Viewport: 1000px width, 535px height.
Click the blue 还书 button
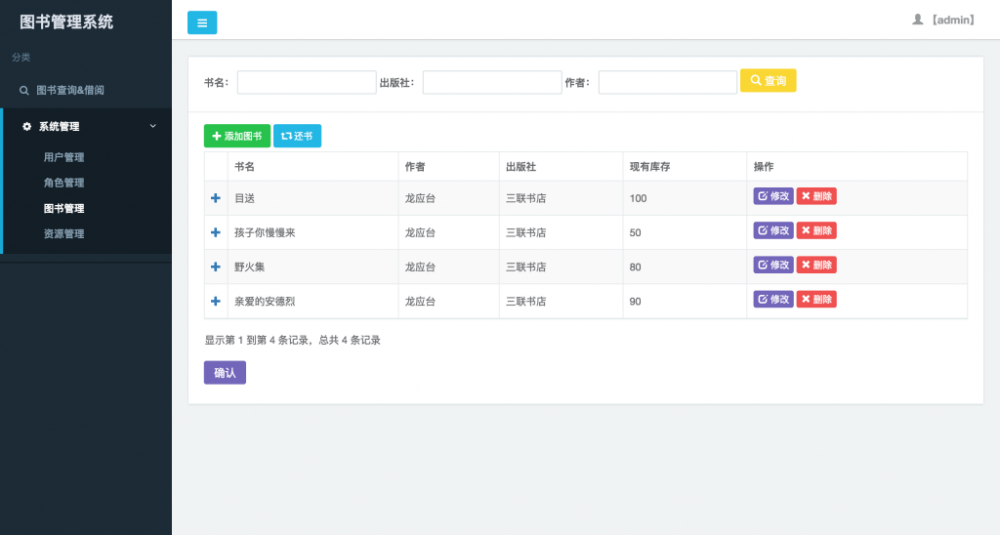(x=297, y=136)
